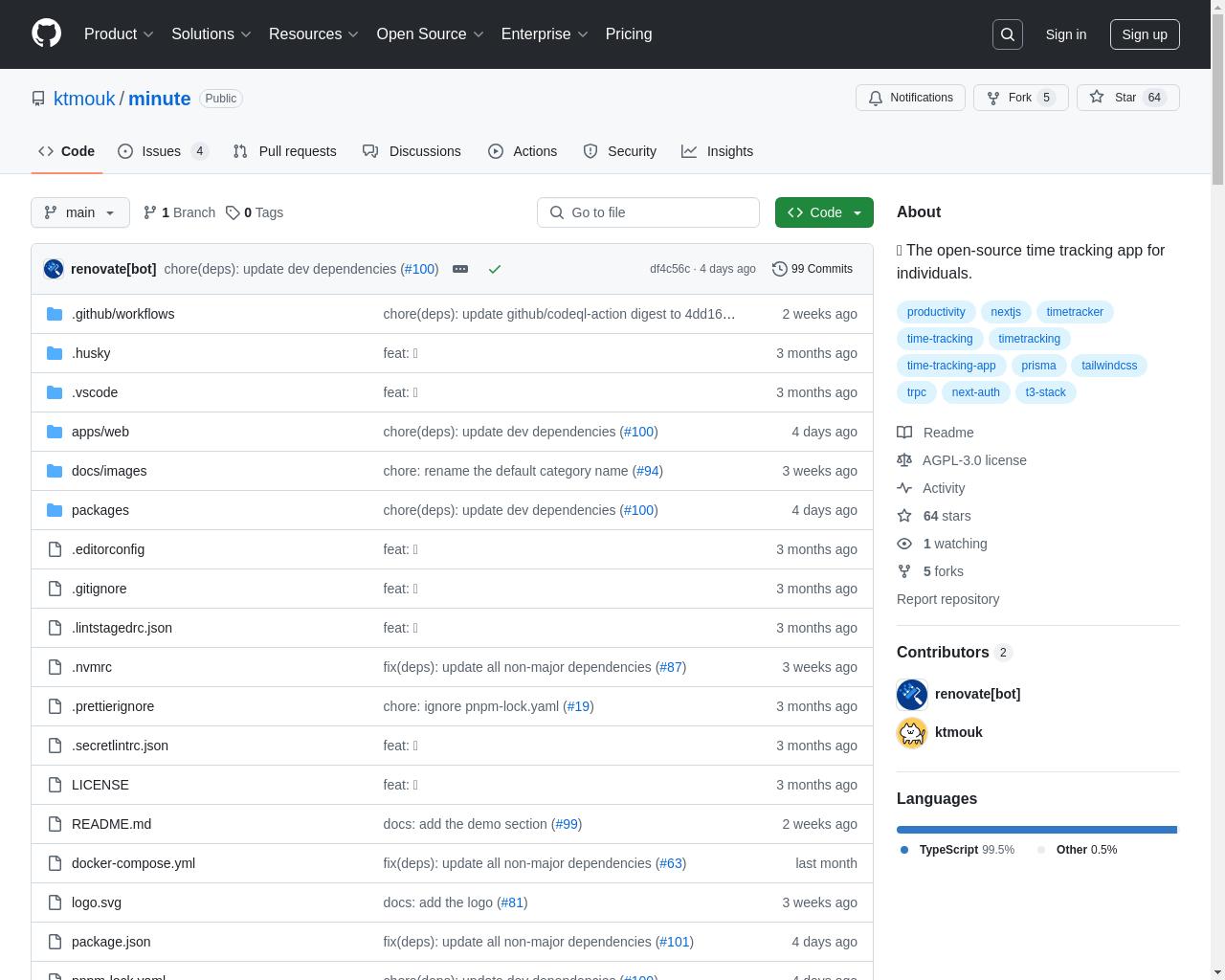Expand commit message ellipsis button
Image resolution: width=1225 pixels, height=980 pixels.
pos(460,269)
